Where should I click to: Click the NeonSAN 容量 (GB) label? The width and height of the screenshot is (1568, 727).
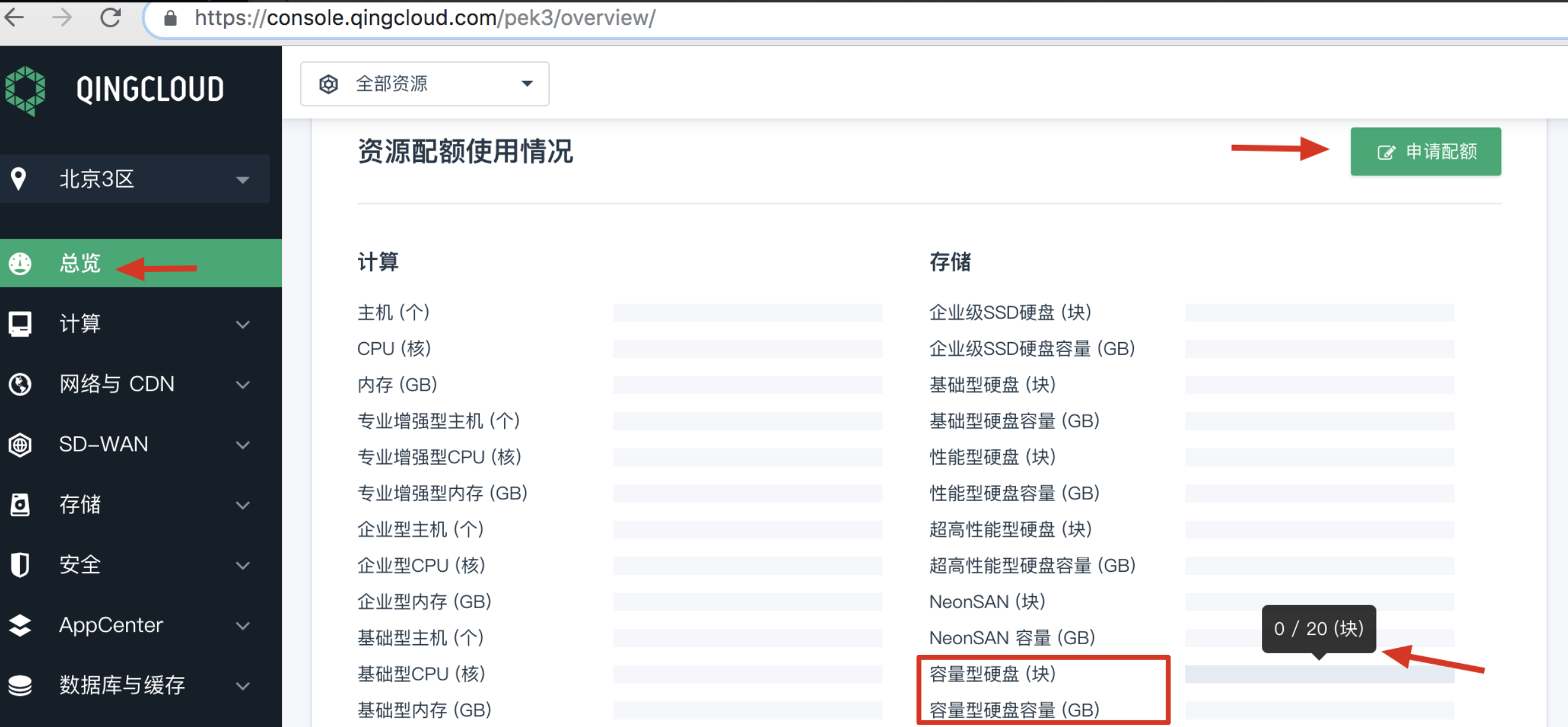pos(1012,638)
